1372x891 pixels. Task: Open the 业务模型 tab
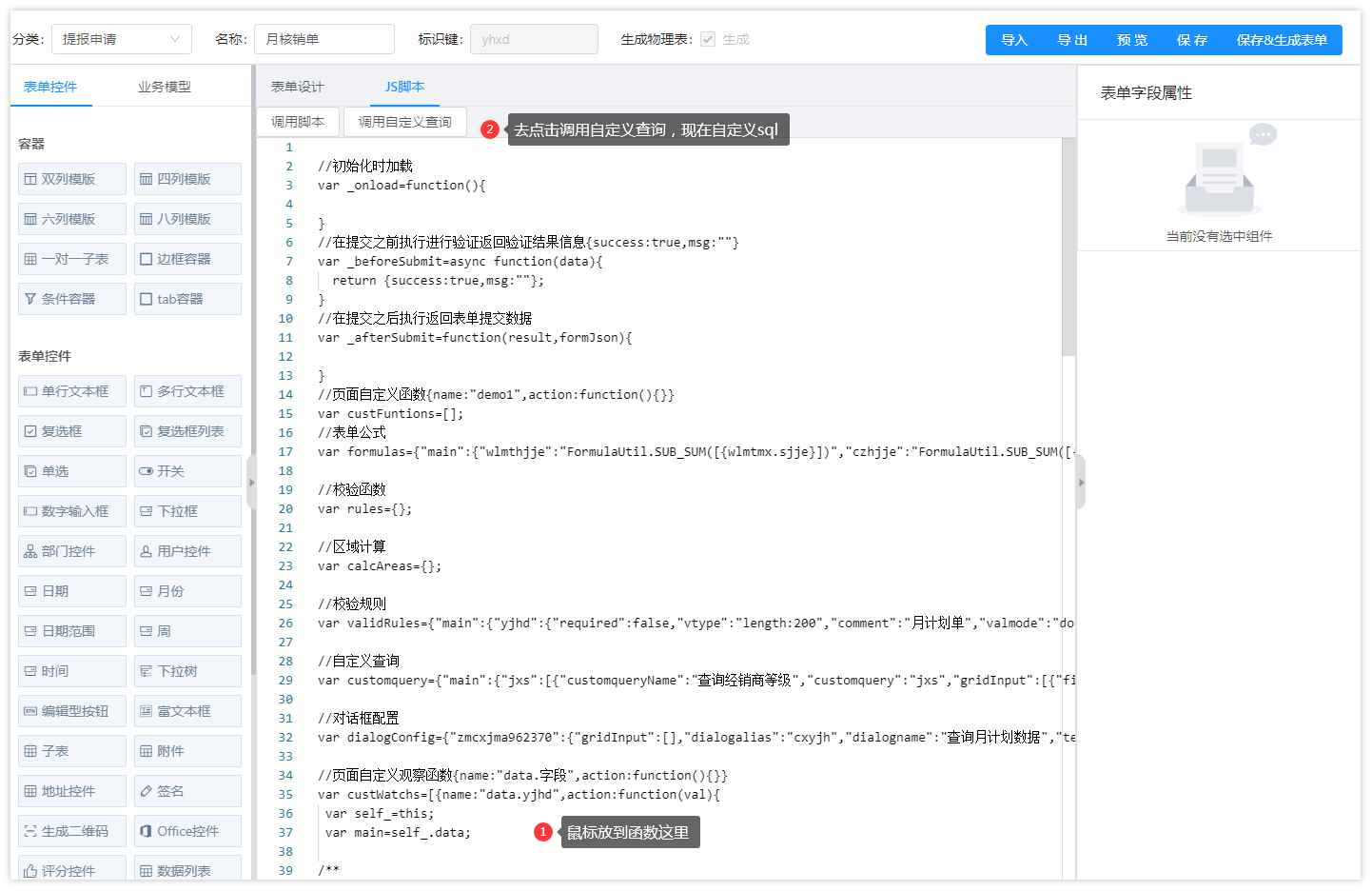(x=165, y=87)
